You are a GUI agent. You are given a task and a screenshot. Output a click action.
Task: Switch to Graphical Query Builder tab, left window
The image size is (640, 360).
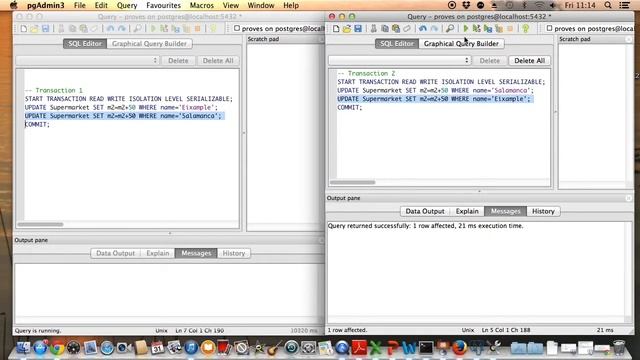pyautogui.click(x=149, y=44)
